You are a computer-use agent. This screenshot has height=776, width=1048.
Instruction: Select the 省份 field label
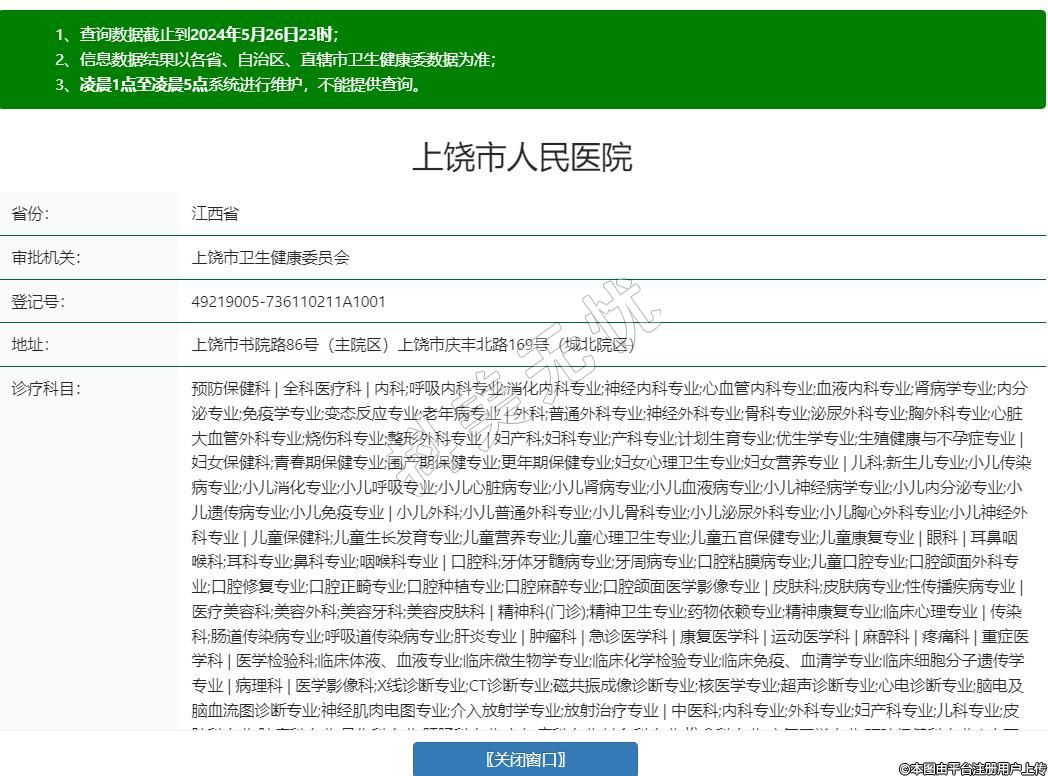click(x=30, y=214)
